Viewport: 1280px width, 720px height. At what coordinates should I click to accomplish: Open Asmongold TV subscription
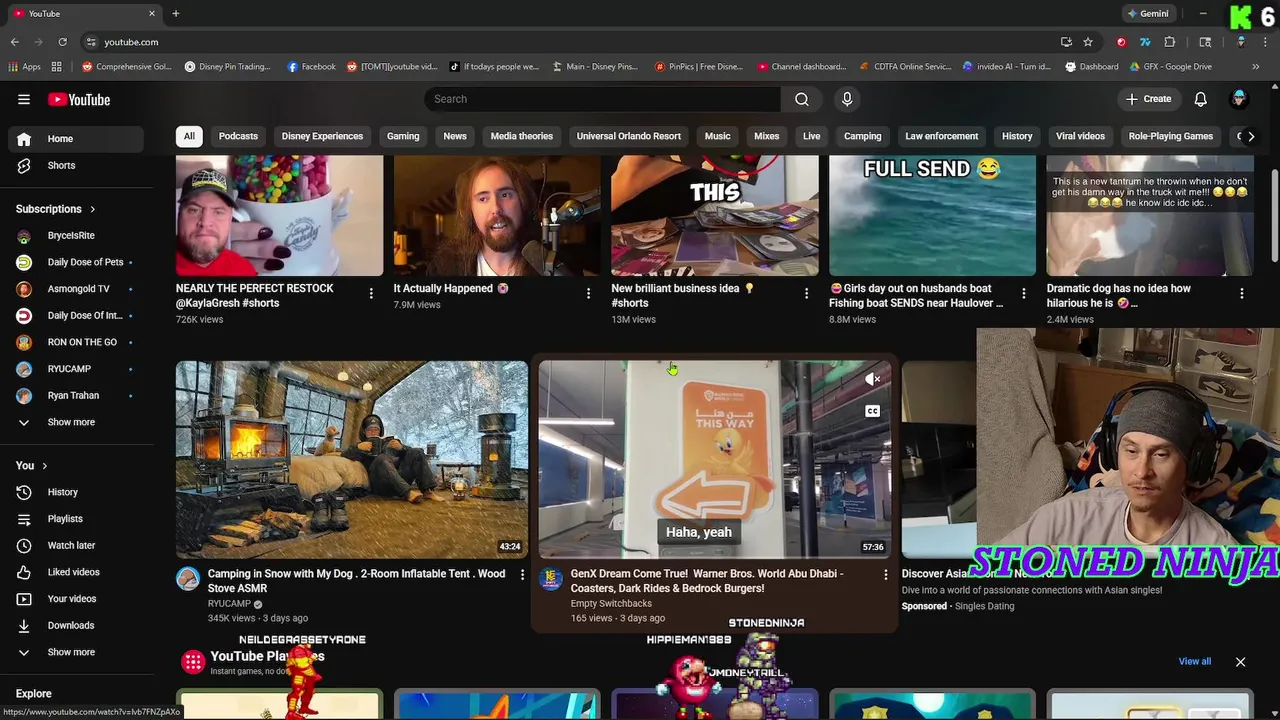[80, 289]
